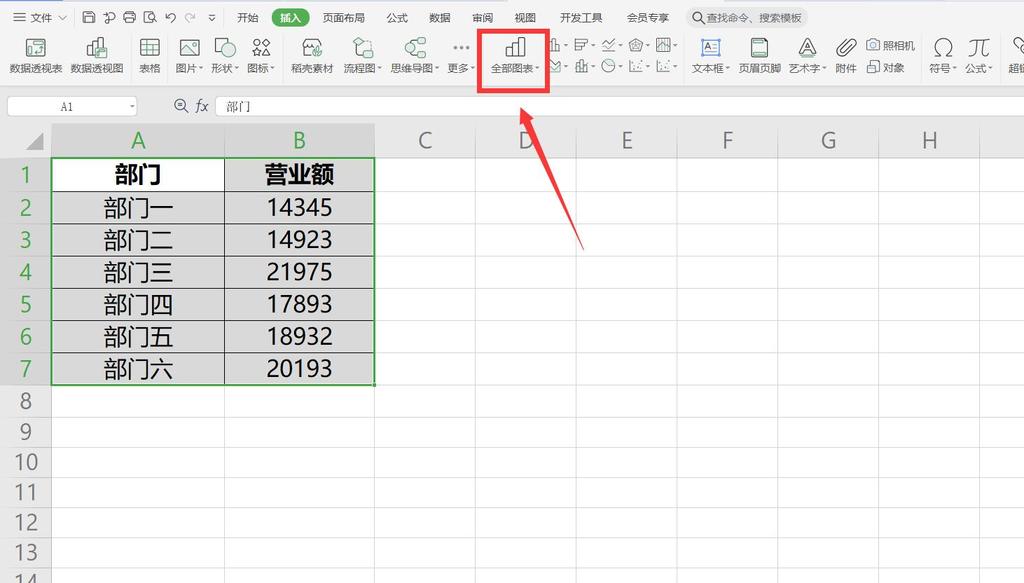The width and height of the screenshot is (1024, 583).
Task: Click the 页眉页脚 header and footer icon
Action: [759, 56]
